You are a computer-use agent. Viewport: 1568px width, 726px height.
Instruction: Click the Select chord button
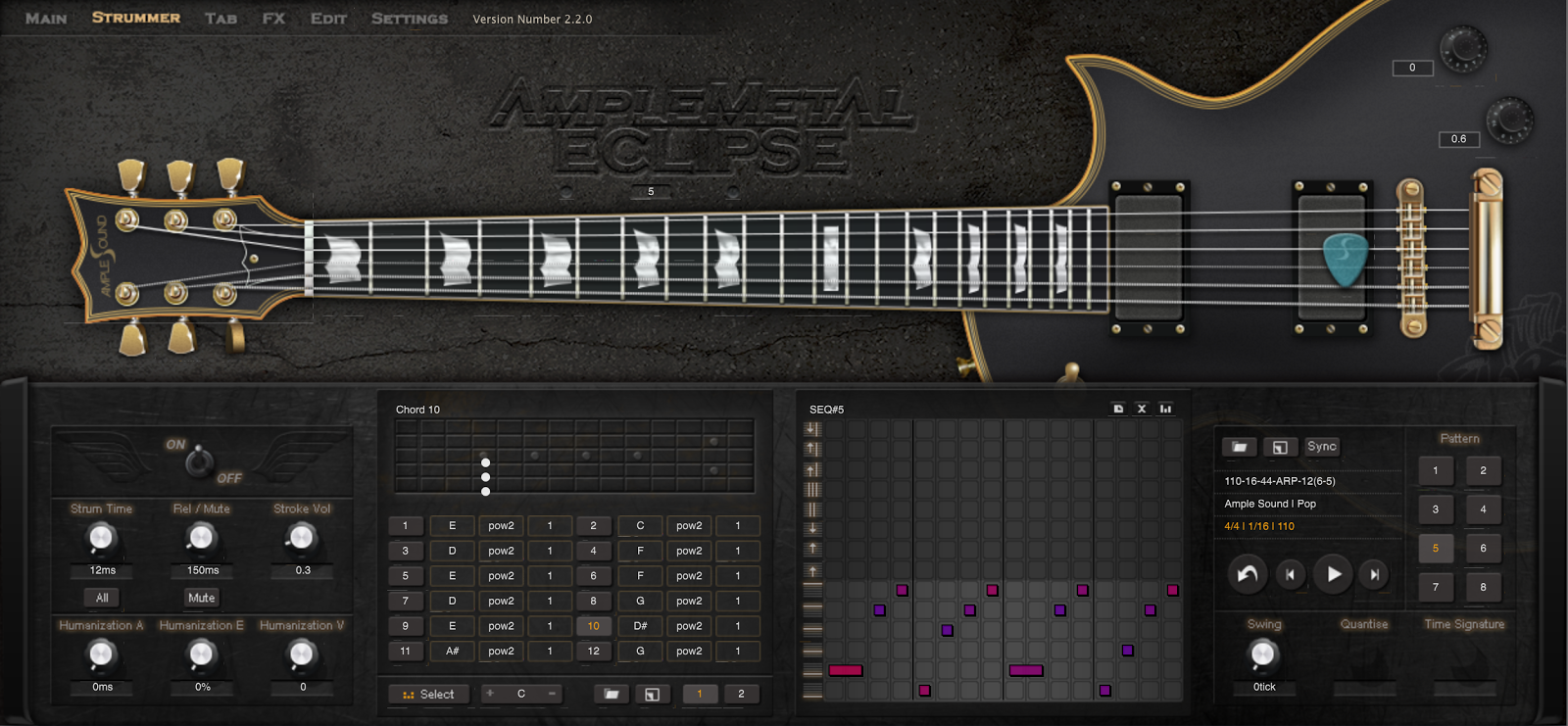tap(429, 695)
